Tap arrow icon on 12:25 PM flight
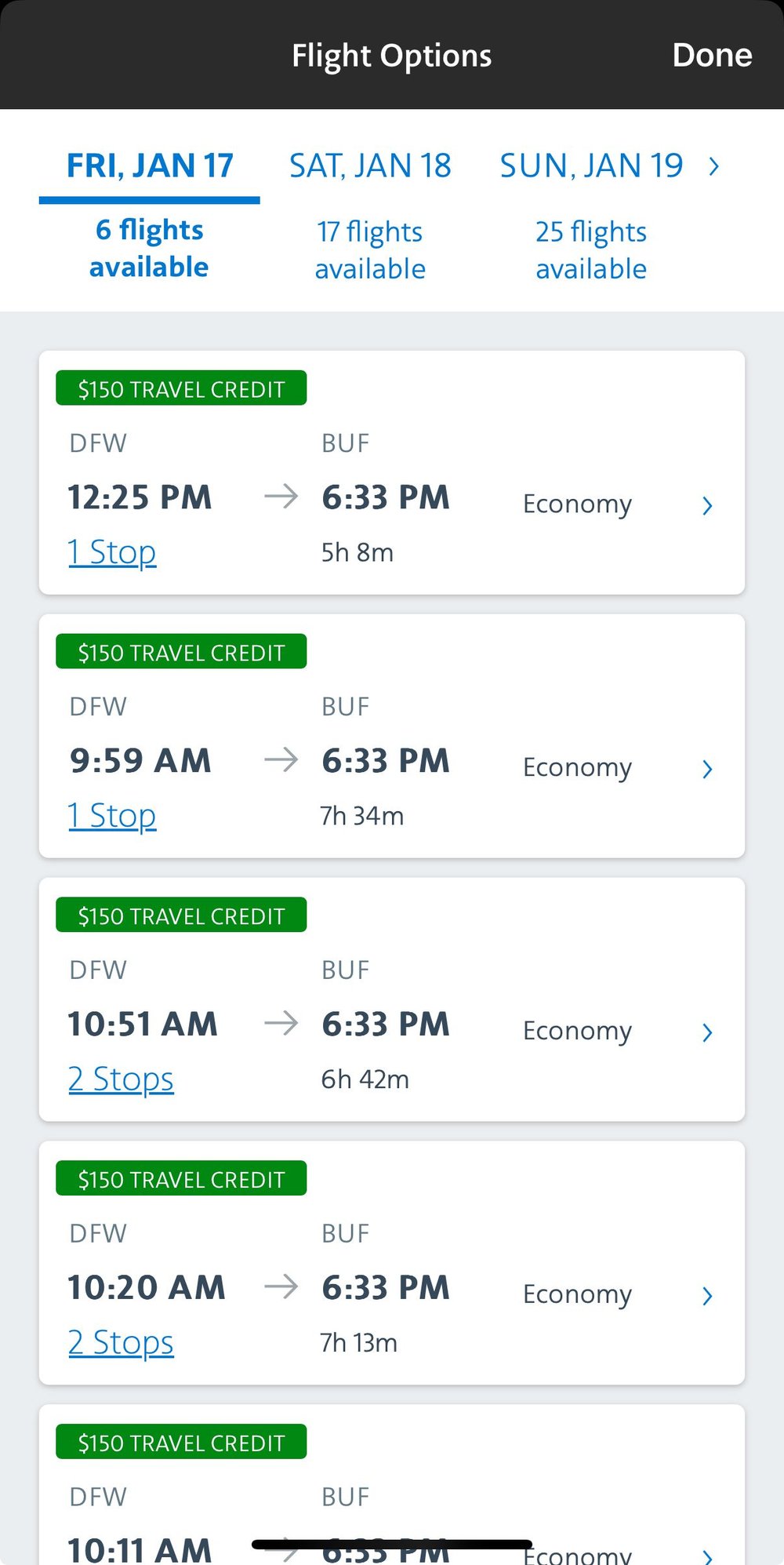784x1565 pixels. (x=281, y=497)
